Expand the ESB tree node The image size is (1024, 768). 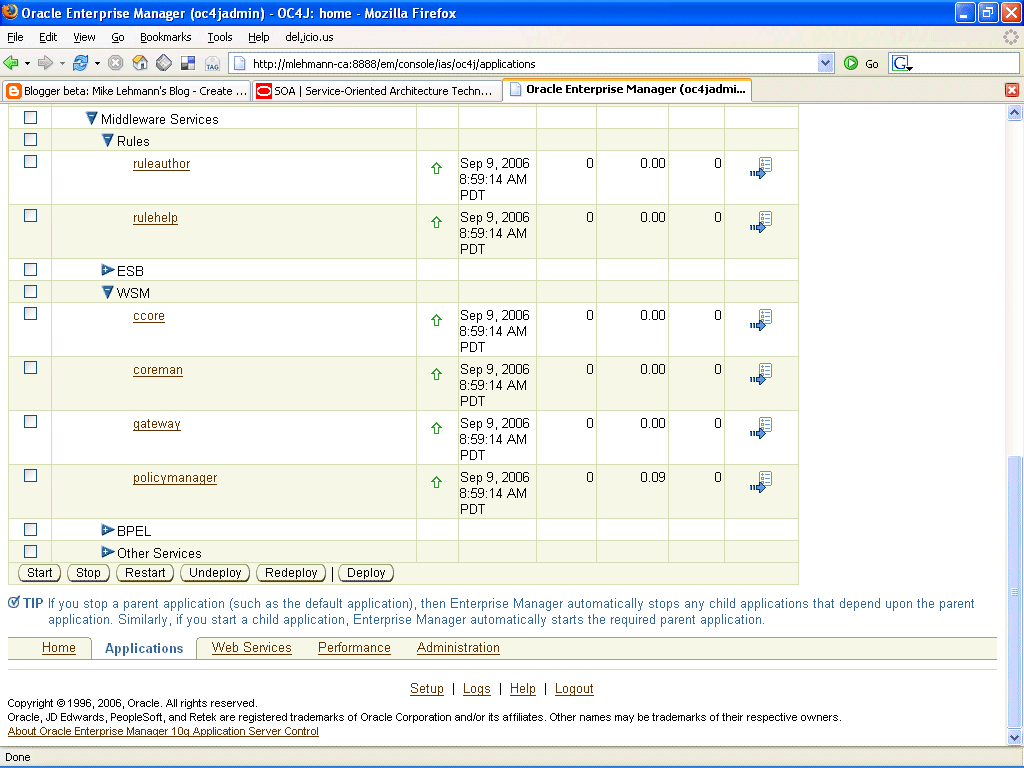108,270
